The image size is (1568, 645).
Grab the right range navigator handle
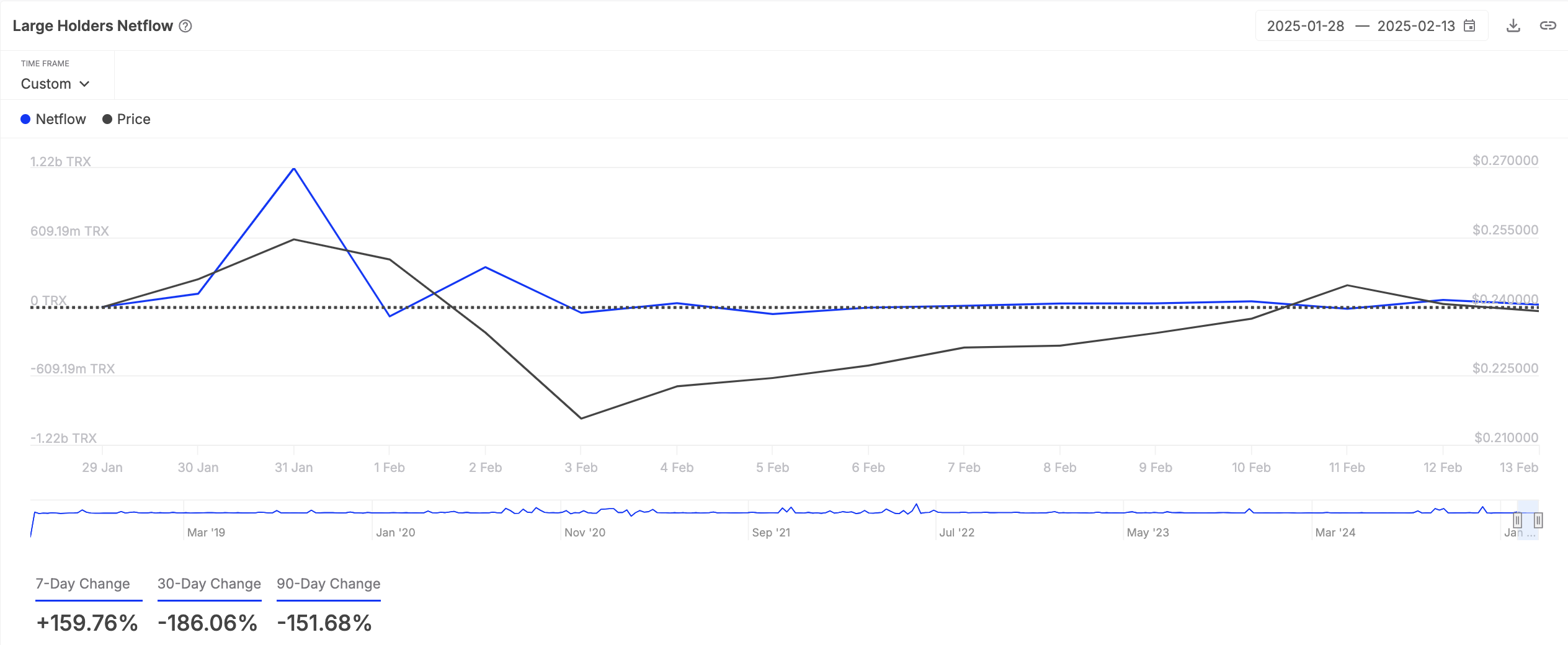click(1538, 520)
